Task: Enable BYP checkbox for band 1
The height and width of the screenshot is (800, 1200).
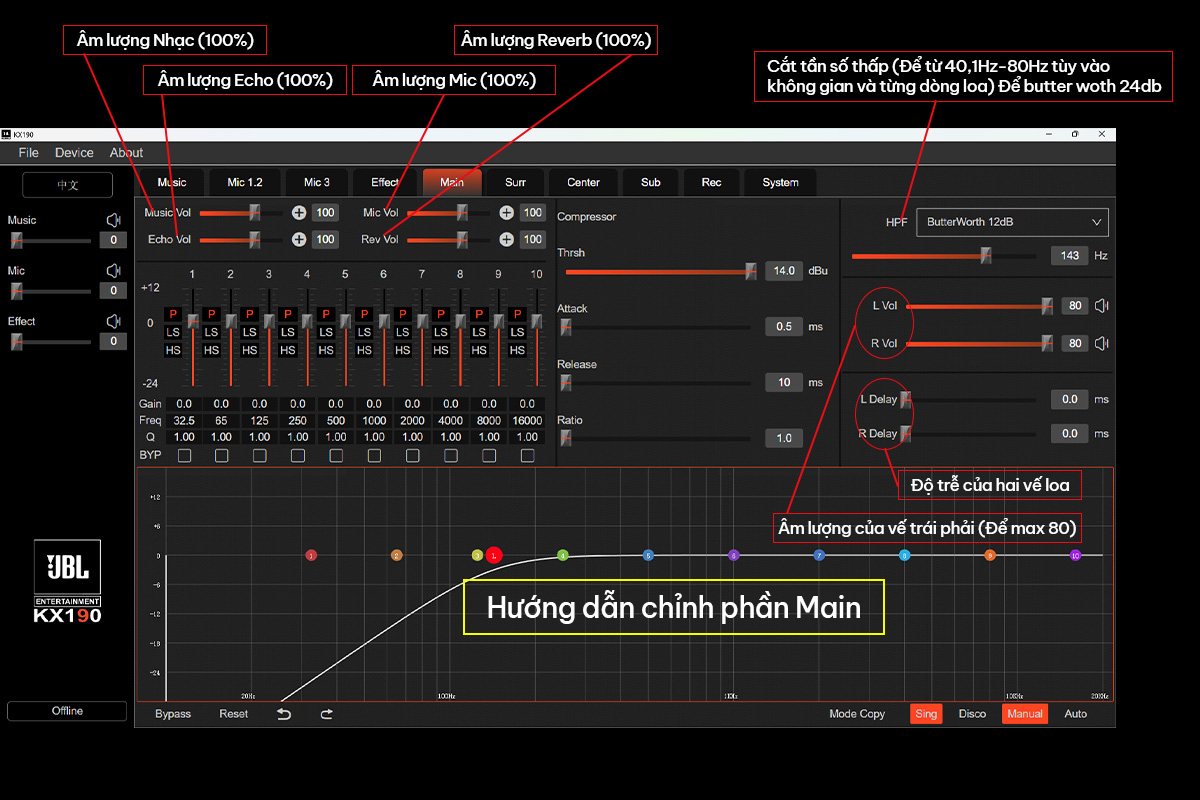Action: pos(184,456)
